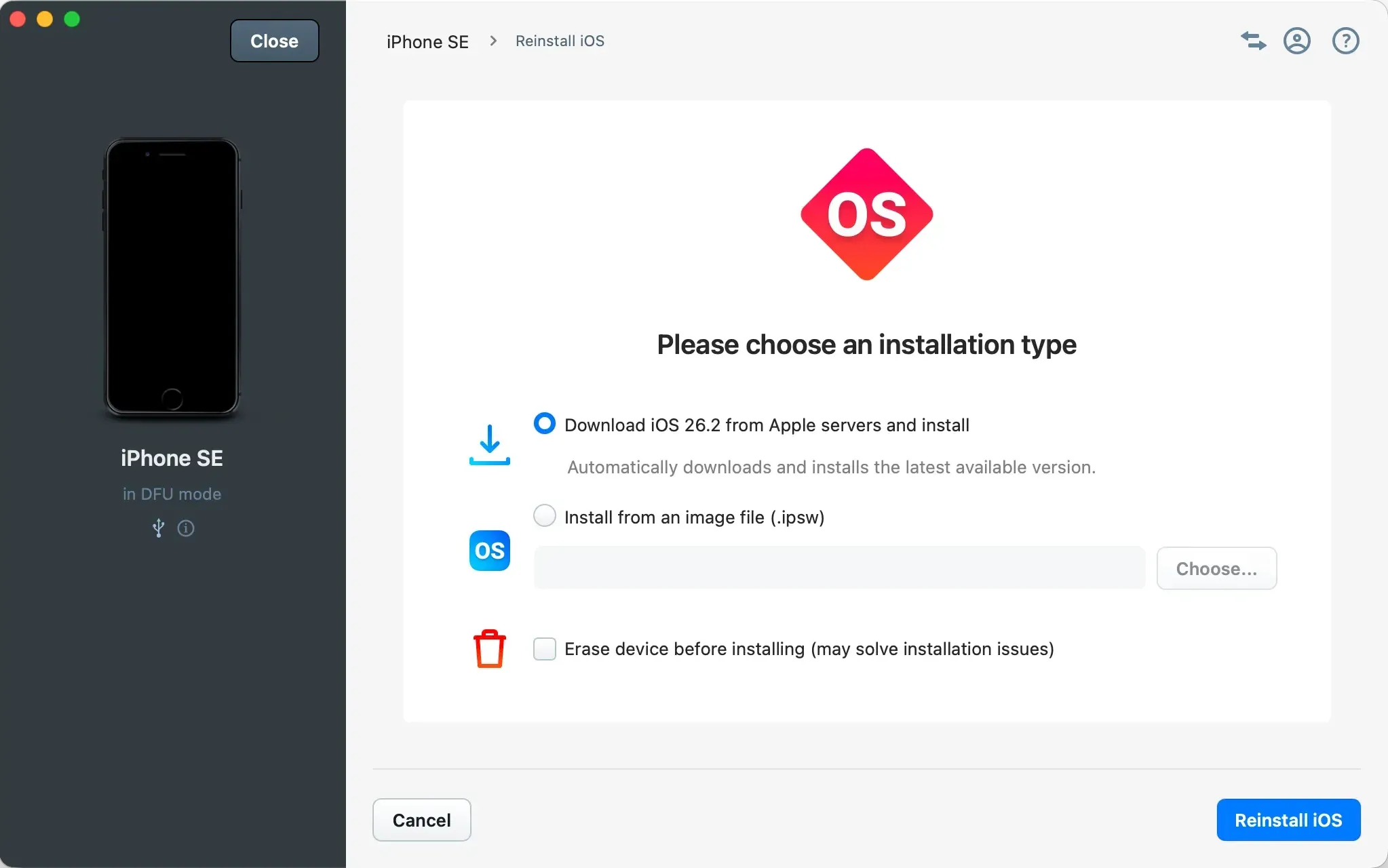Cancel the reinstall operation
The height and width of the screenshot is (868, 1388).
pyautogui.click(x=421, y=820)
